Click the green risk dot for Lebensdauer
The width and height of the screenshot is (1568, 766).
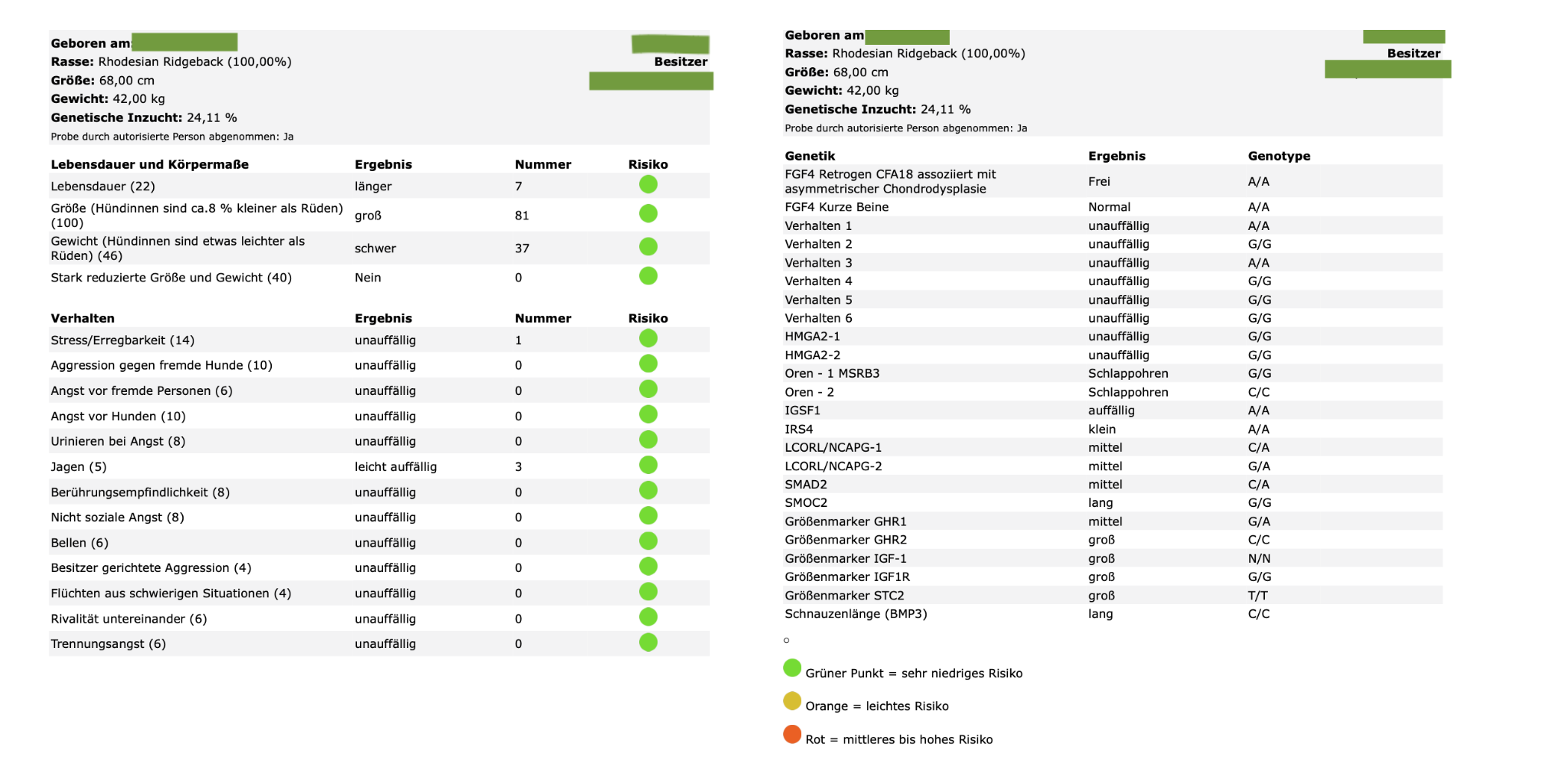(648, 184)
